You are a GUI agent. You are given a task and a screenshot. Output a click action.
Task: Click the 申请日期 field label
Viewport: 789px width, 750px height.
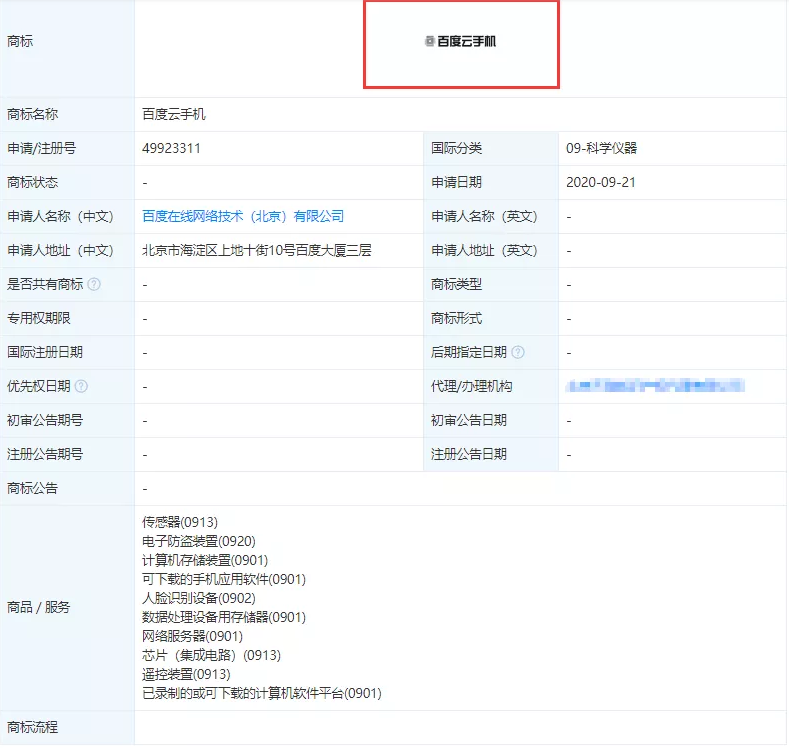456,182
